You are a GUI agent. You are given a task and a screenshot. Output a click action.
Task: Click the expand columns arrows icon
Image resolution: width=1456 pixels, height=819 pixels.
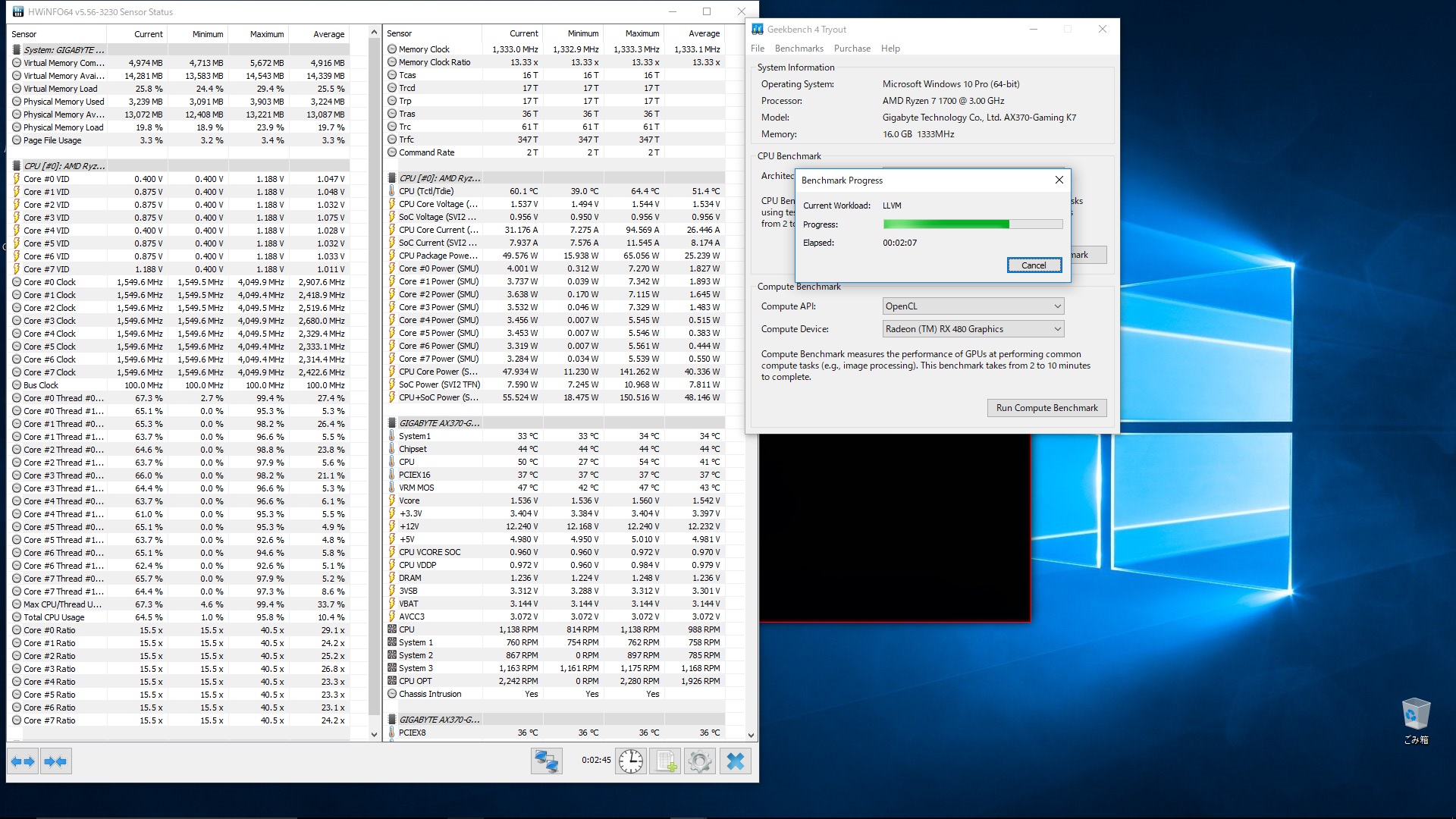pos(23,761)
